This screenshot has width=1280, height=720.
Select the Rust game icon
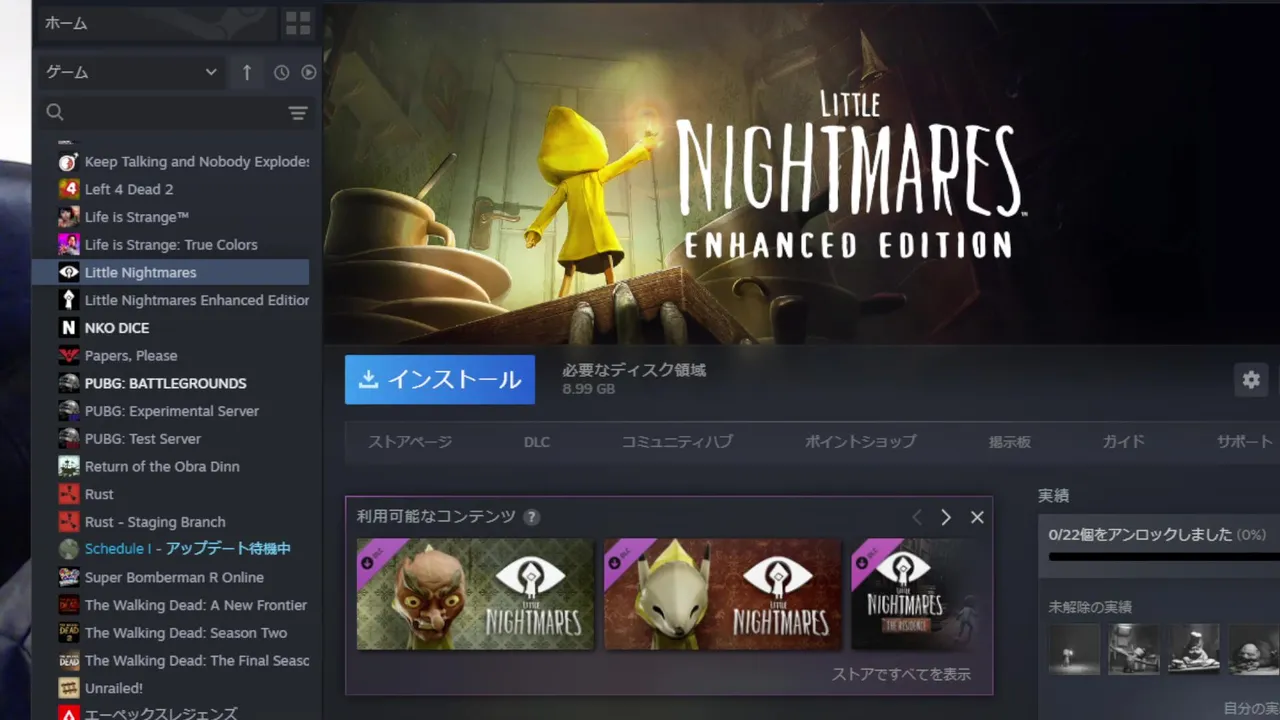[x=68, y=494]
